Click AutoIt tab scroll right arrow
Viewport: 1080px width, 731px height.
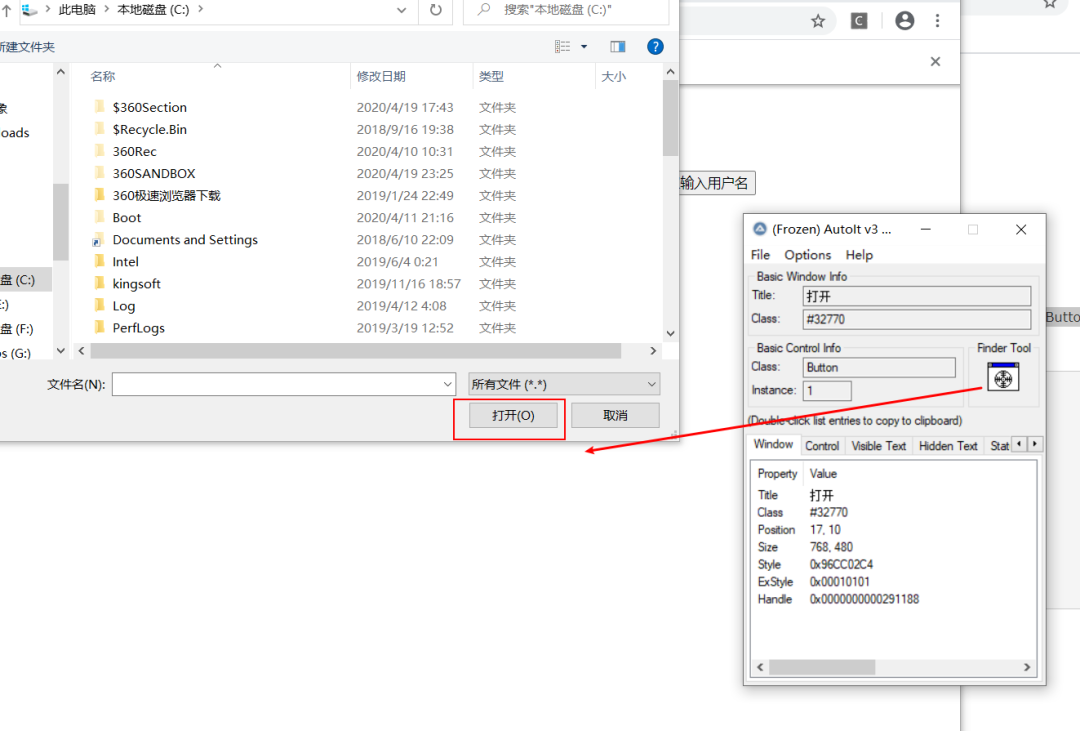[x=1035, y=444]
